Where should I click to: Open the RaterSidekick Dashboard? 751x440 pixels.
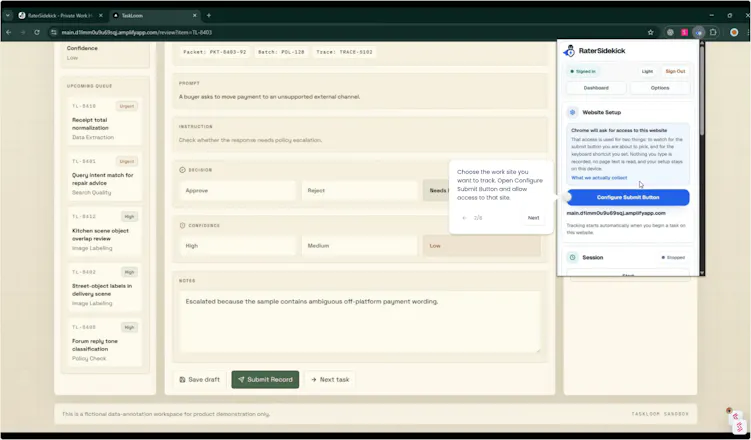tap(596, 88)
